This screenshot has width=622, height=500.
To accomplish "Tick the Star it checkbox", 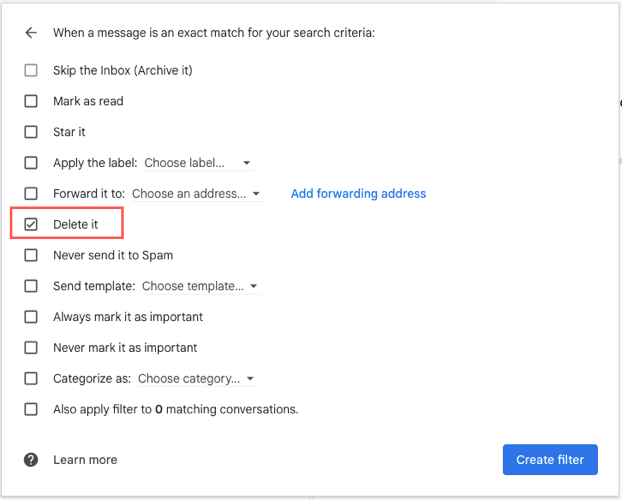I will click(31, 132).
